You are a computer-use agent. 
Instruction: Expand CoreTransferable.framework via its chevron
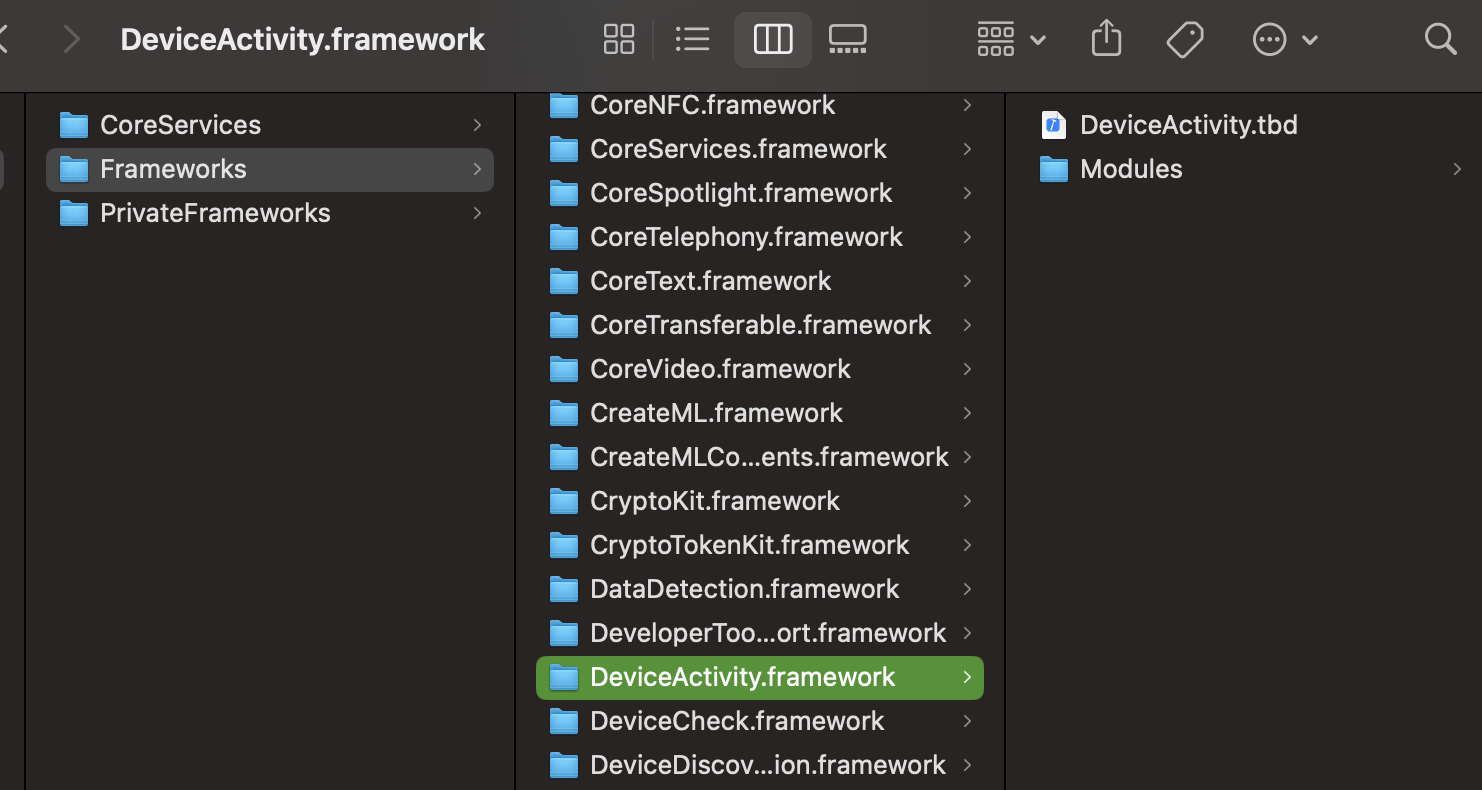[x=967, y=325]
